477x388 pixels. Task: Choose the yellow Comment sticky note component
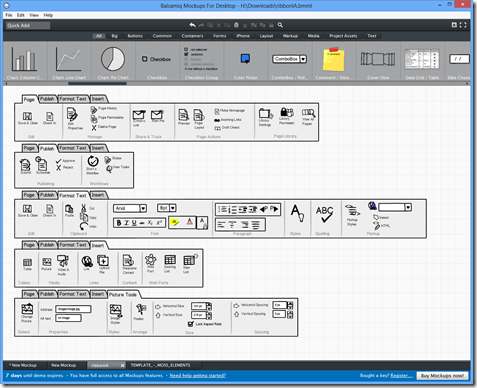(333, 62)
